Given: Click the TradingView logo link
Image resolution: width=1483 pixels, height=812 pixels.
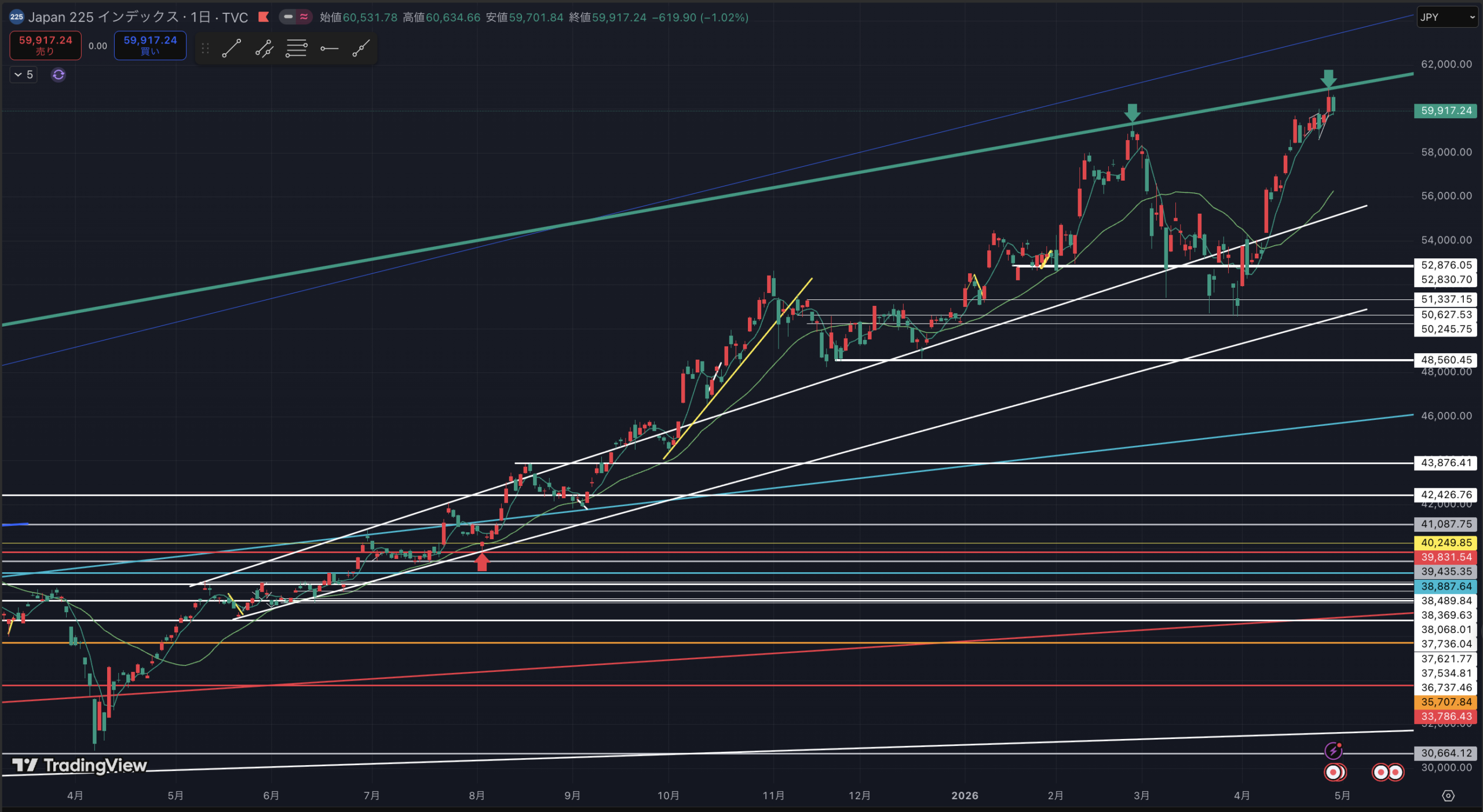Looking at the screenshot, I should pos(80,765).
